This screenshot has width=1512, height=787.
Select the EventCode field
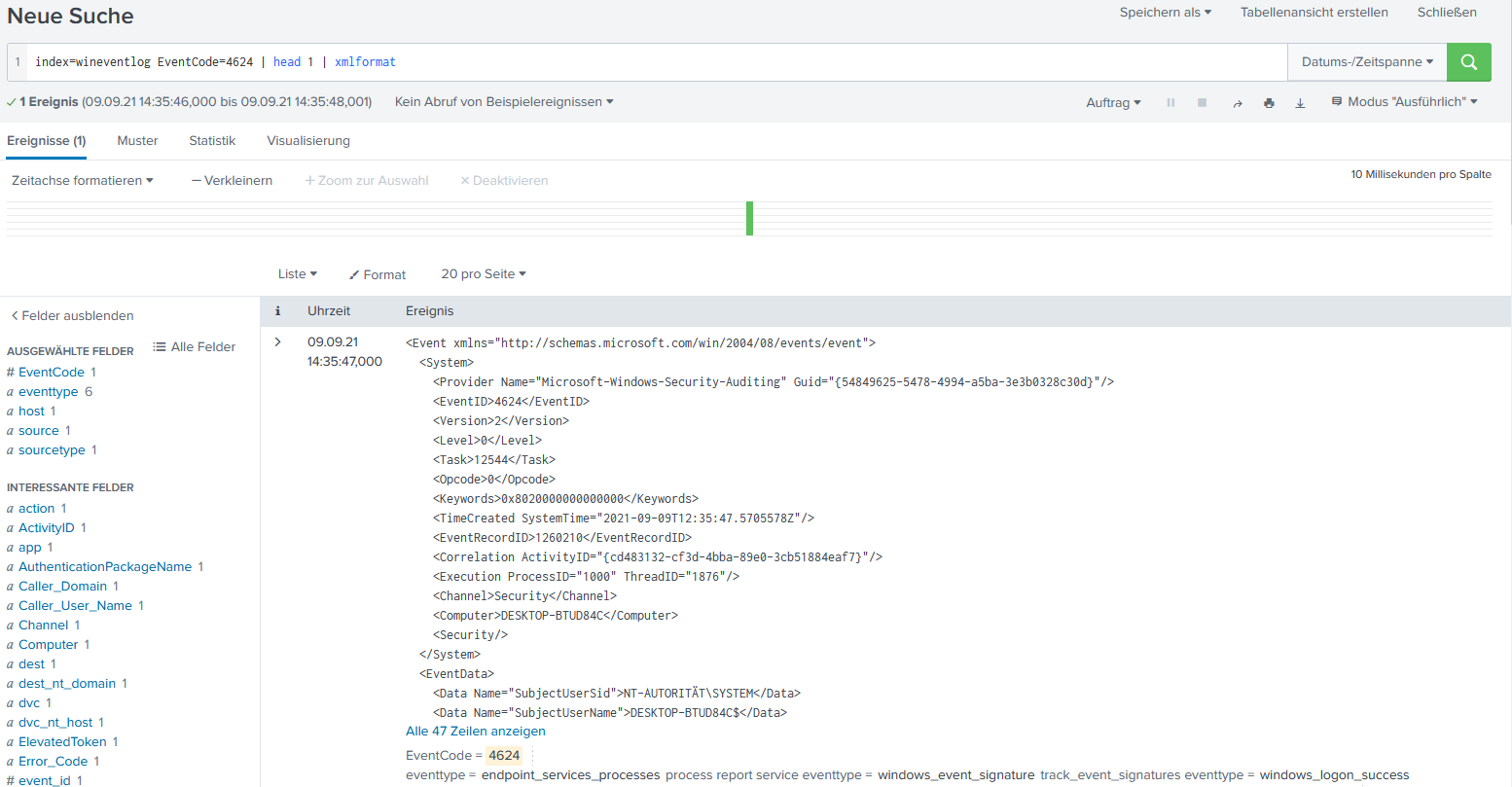(52, 373)
